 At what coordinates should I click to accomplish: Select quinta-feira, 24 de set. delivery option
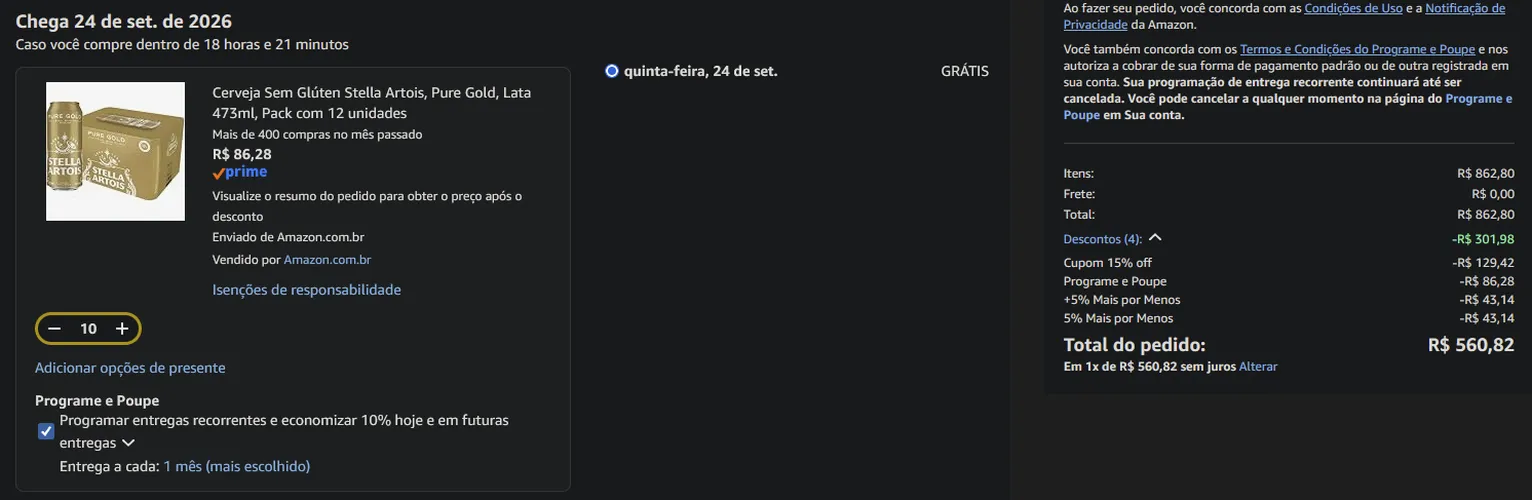[612, 71]
